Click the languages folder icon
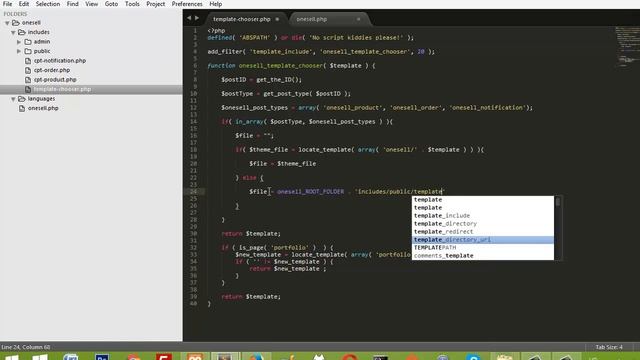 pyautogui.click(x=22, y=99)
